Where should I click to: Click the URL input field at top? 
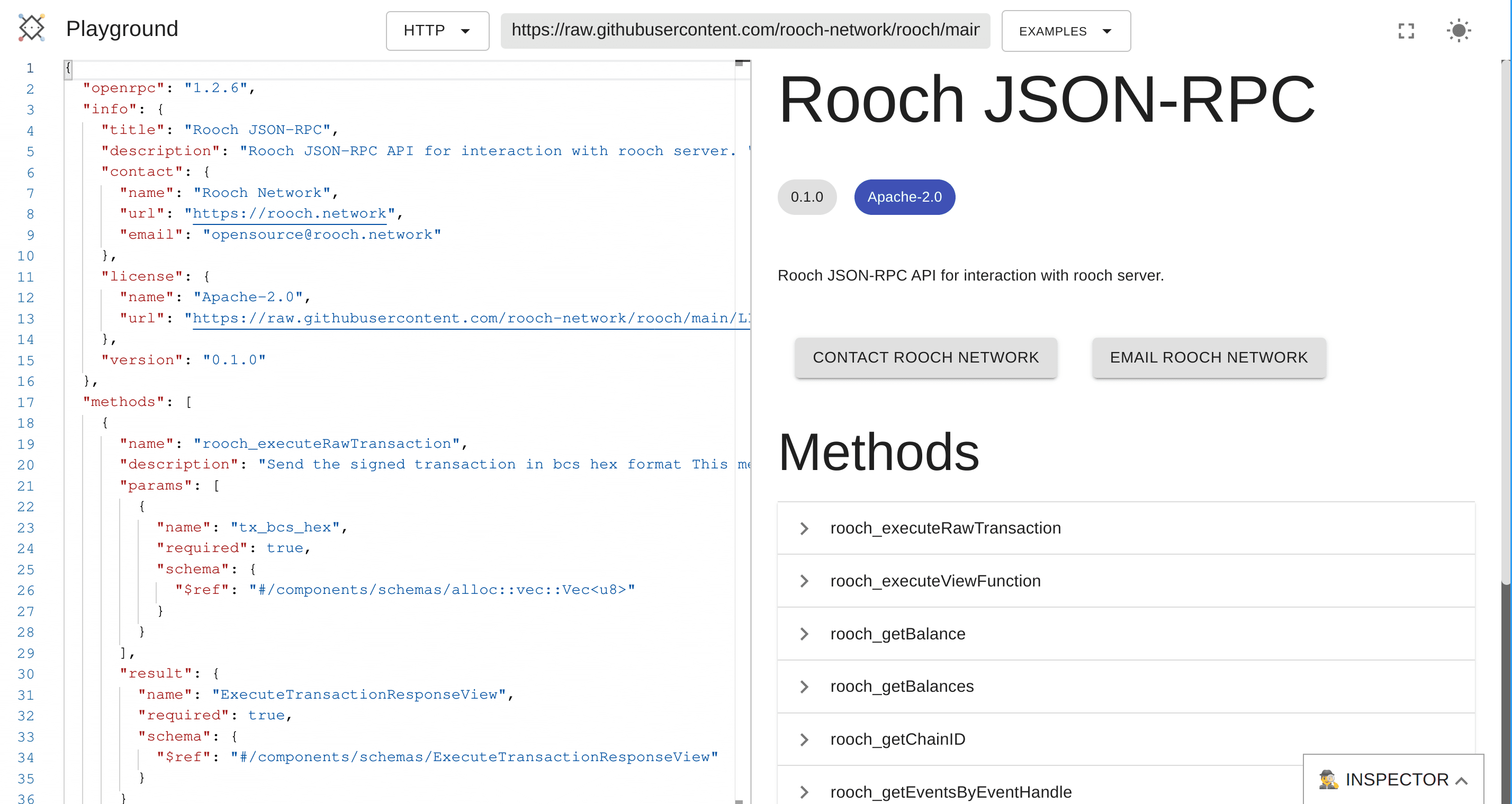(x=740, y=31)
